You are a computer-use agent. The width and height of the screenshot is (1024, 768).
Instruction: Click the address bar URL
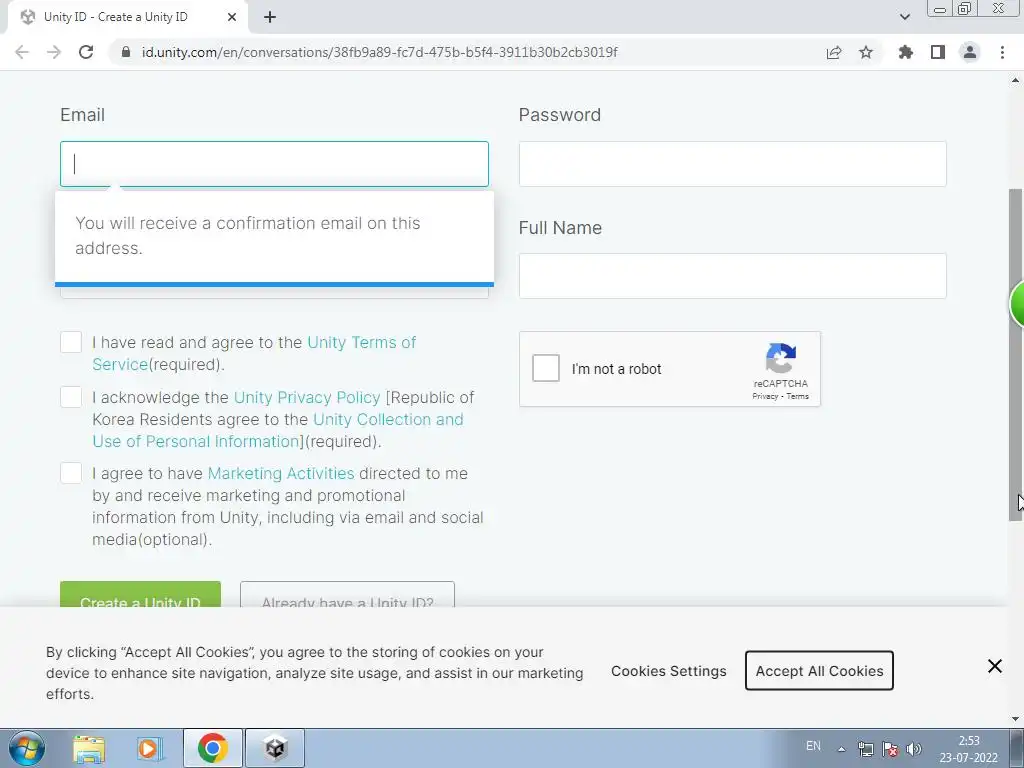click(x=379, y=52)
